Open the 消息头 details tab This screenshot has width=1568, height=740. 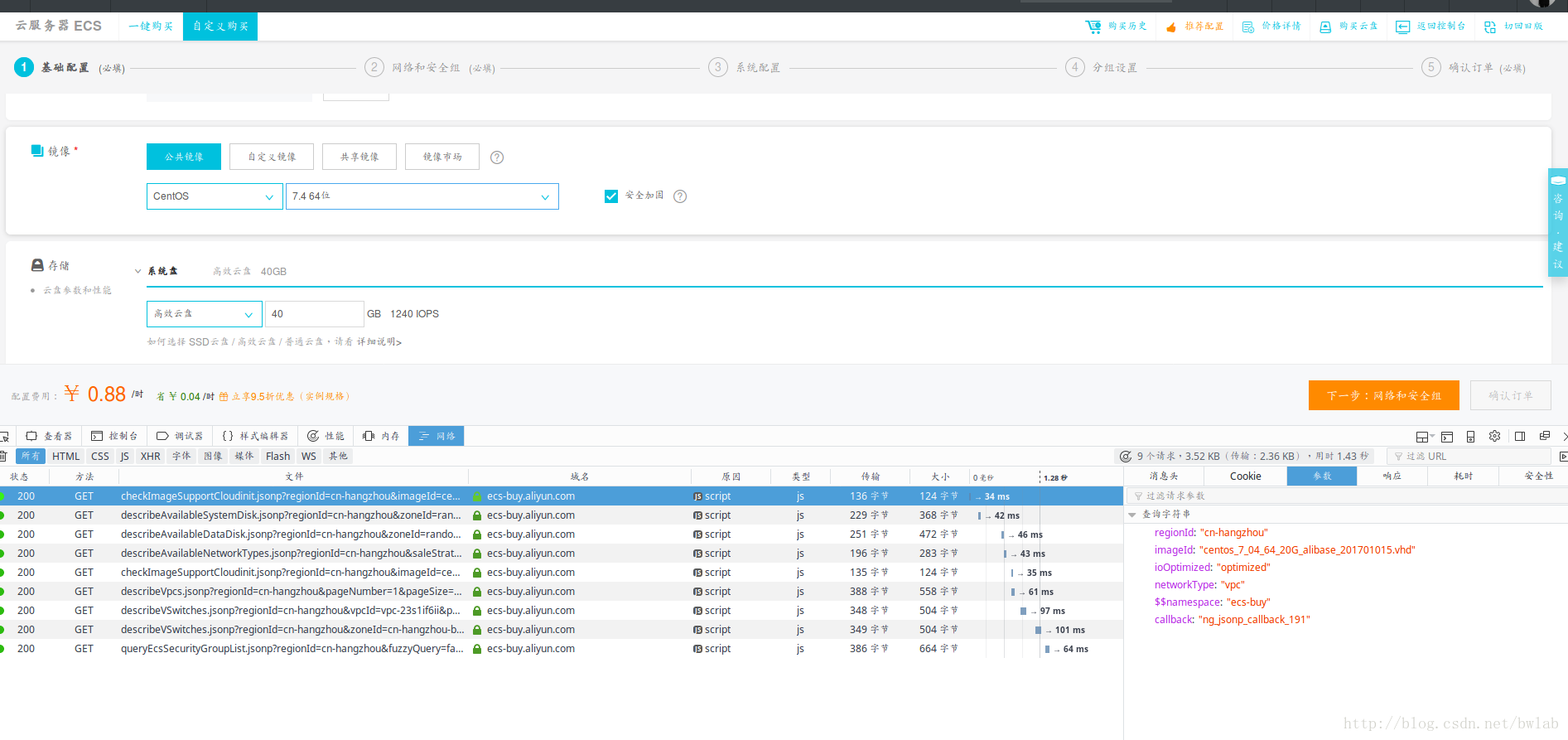(1164, 476)
